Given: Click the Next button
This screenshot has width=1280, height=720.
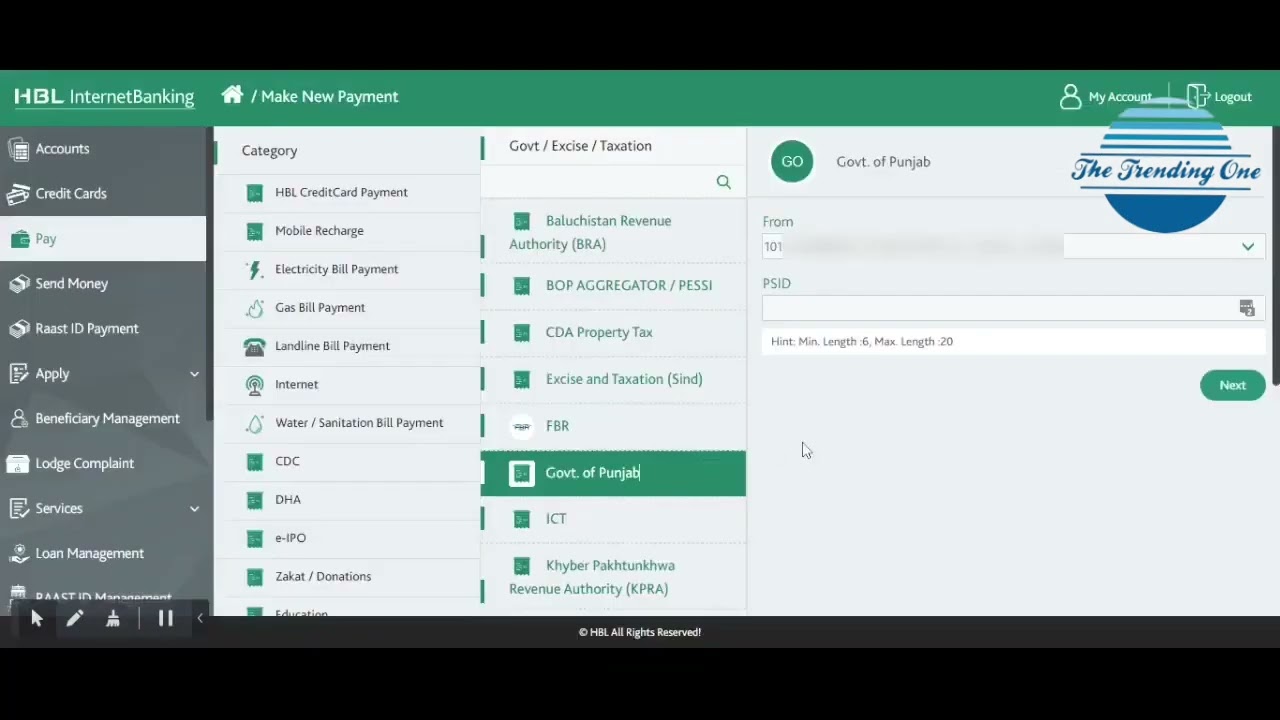Looking at the screenshot, I should pyautogui.click(x=1232, y=385).
